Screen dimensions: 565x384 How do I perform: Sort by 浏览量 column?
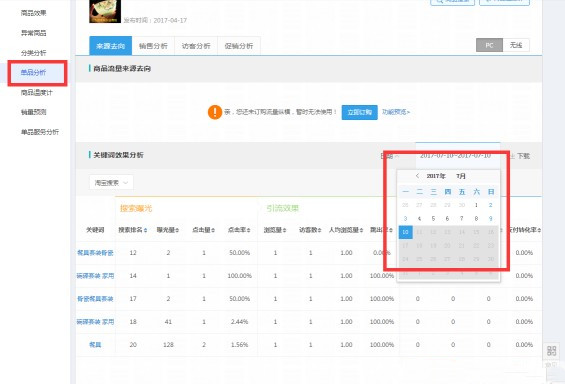coord(275,230)
